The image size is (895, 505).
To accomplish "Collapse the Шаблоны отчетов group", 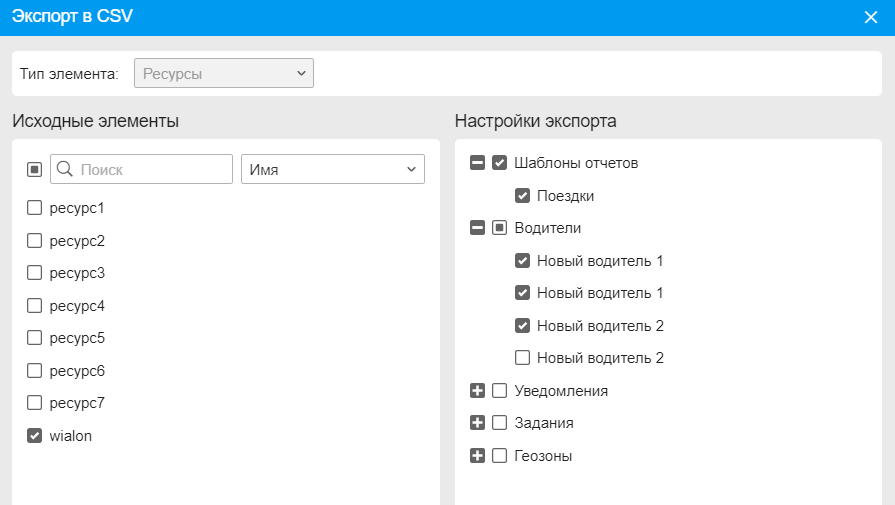I will 477,163.
